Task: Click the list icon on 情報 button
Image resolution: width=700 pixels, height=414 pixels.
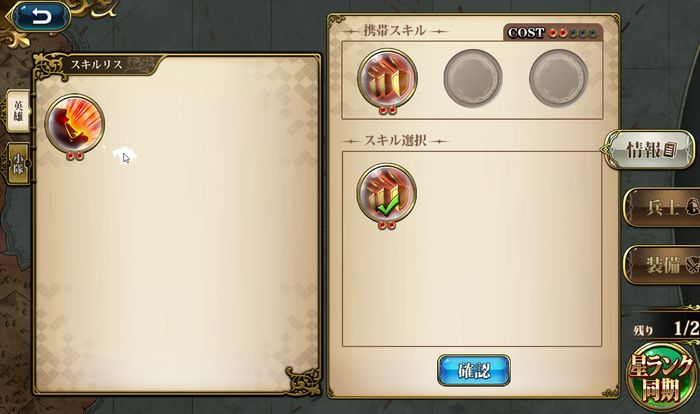Action: (x=669, y=150)
